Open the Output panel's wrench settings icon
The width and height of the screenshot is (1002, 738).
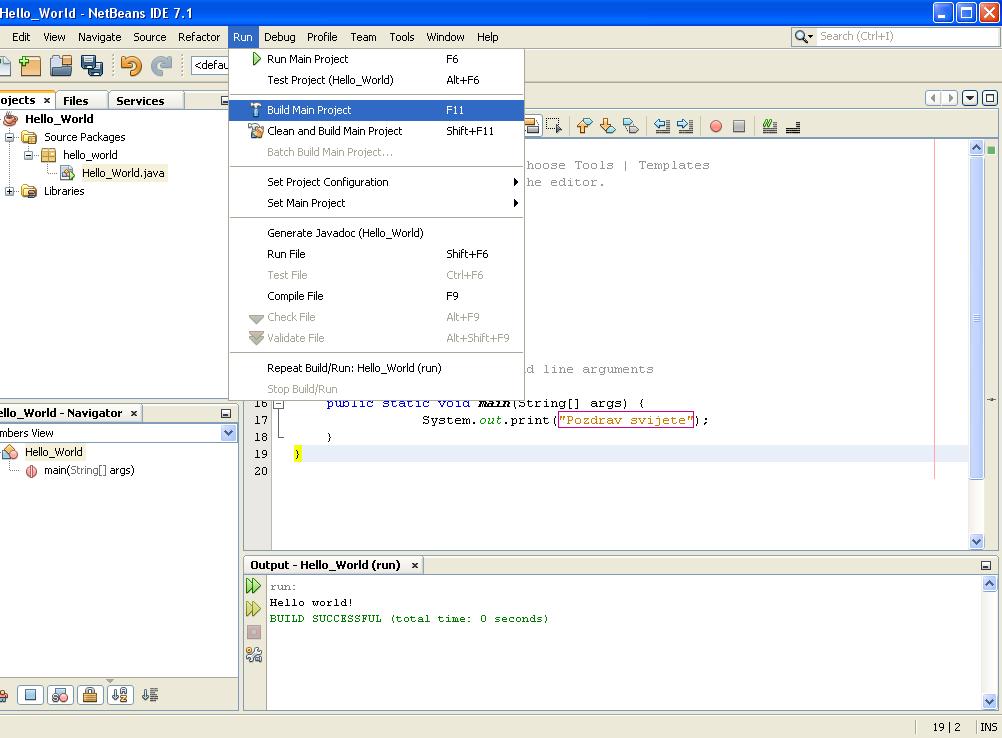254,655
